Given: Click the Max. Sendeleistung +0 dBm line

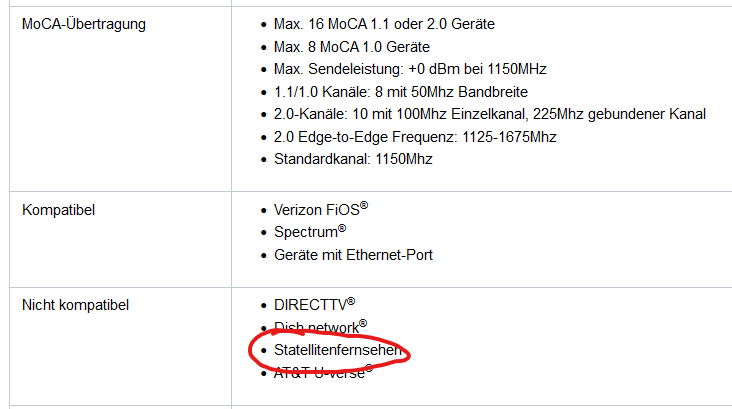Looking at the screenshot, I should [410, 69].
